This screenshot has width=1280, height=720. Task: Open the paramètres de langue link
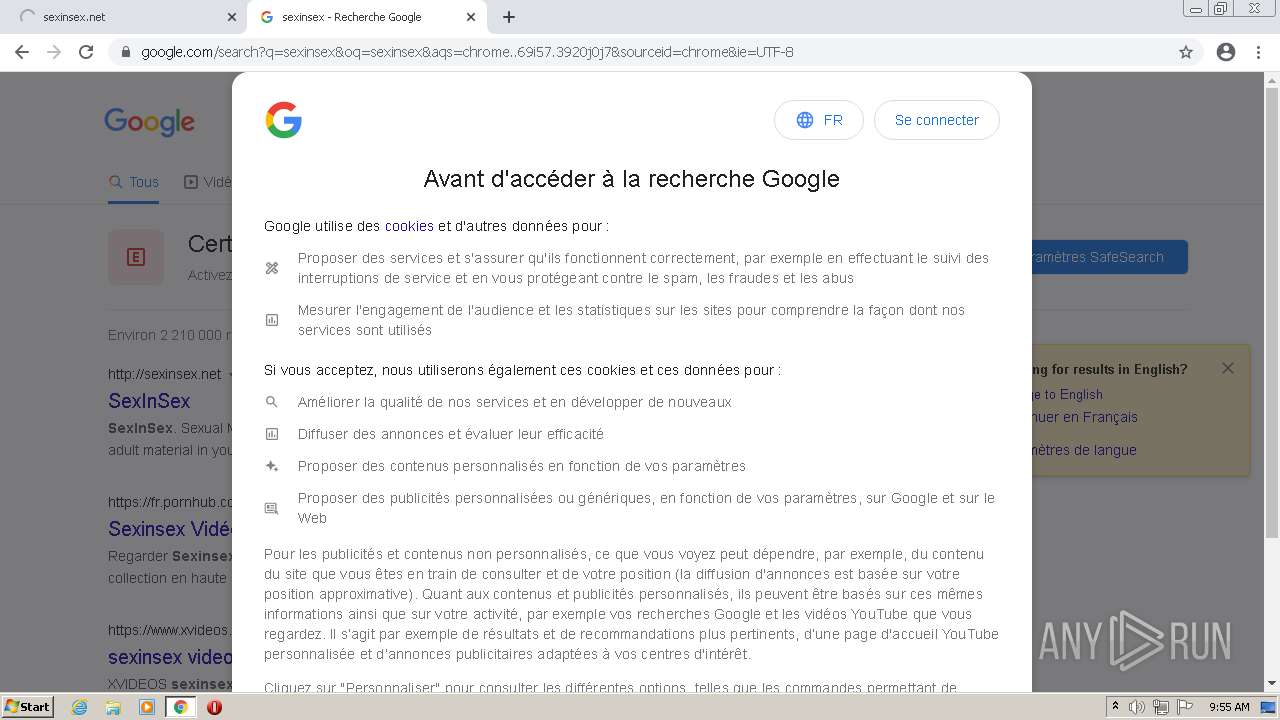1084,450
